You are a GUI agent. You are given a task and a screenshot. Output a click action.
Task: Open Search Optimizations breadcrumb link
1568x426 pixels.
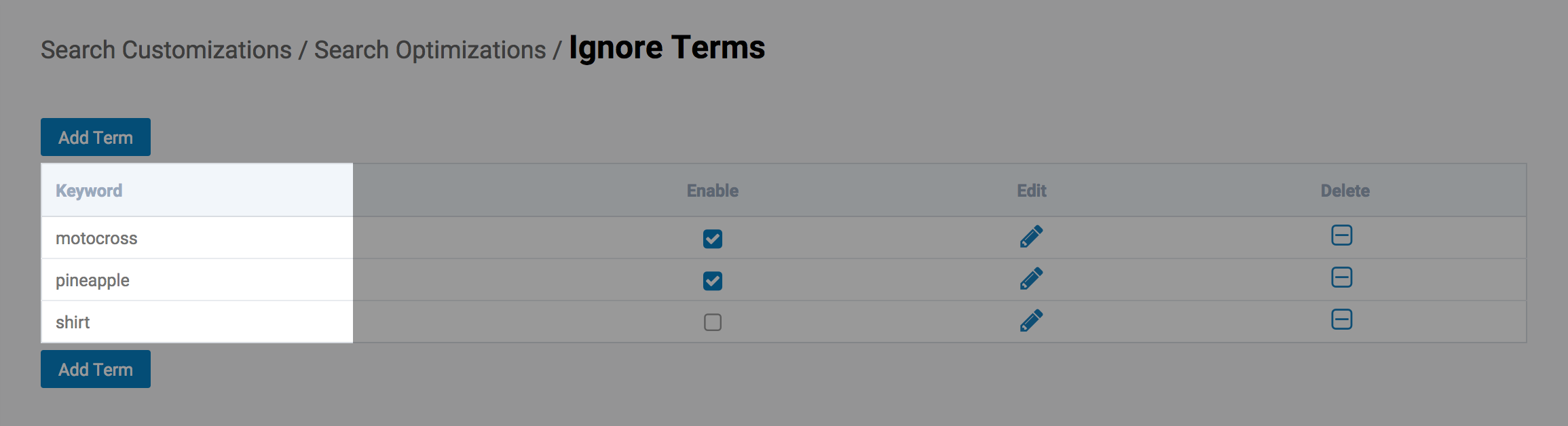pyautogui.click(x=430, y=50)
